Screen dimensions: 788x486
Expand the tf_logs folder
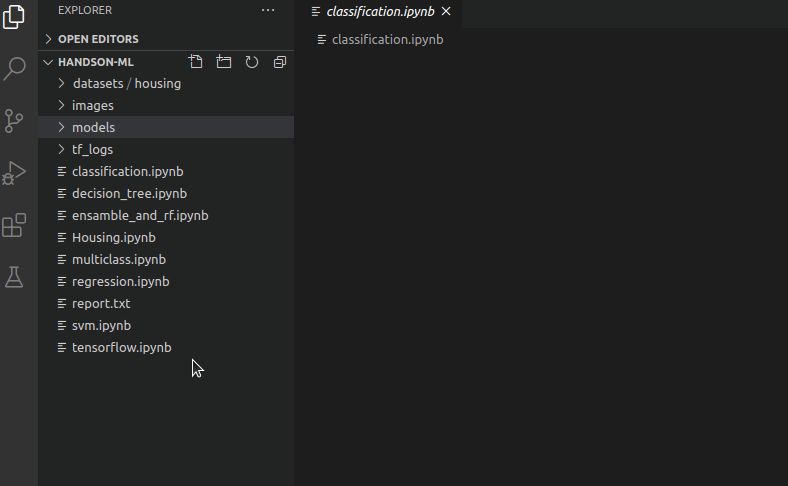coord(166,149)
